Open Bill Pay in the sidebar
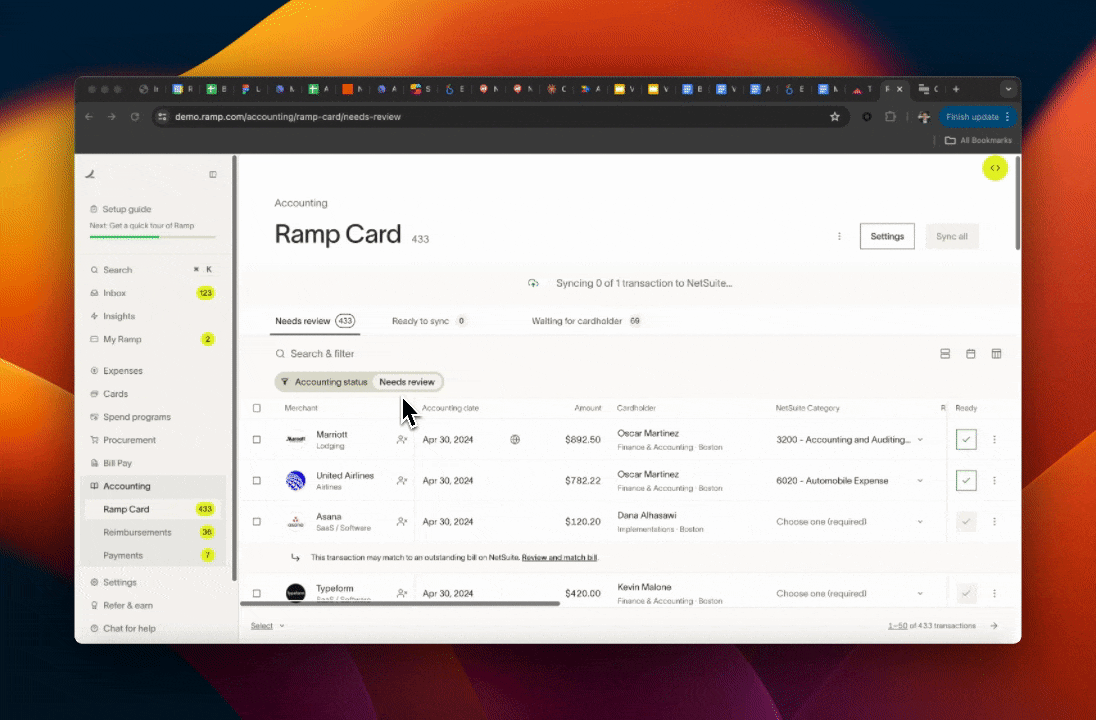This screenshot has width=1096, height=720. [x=117, y=463]
